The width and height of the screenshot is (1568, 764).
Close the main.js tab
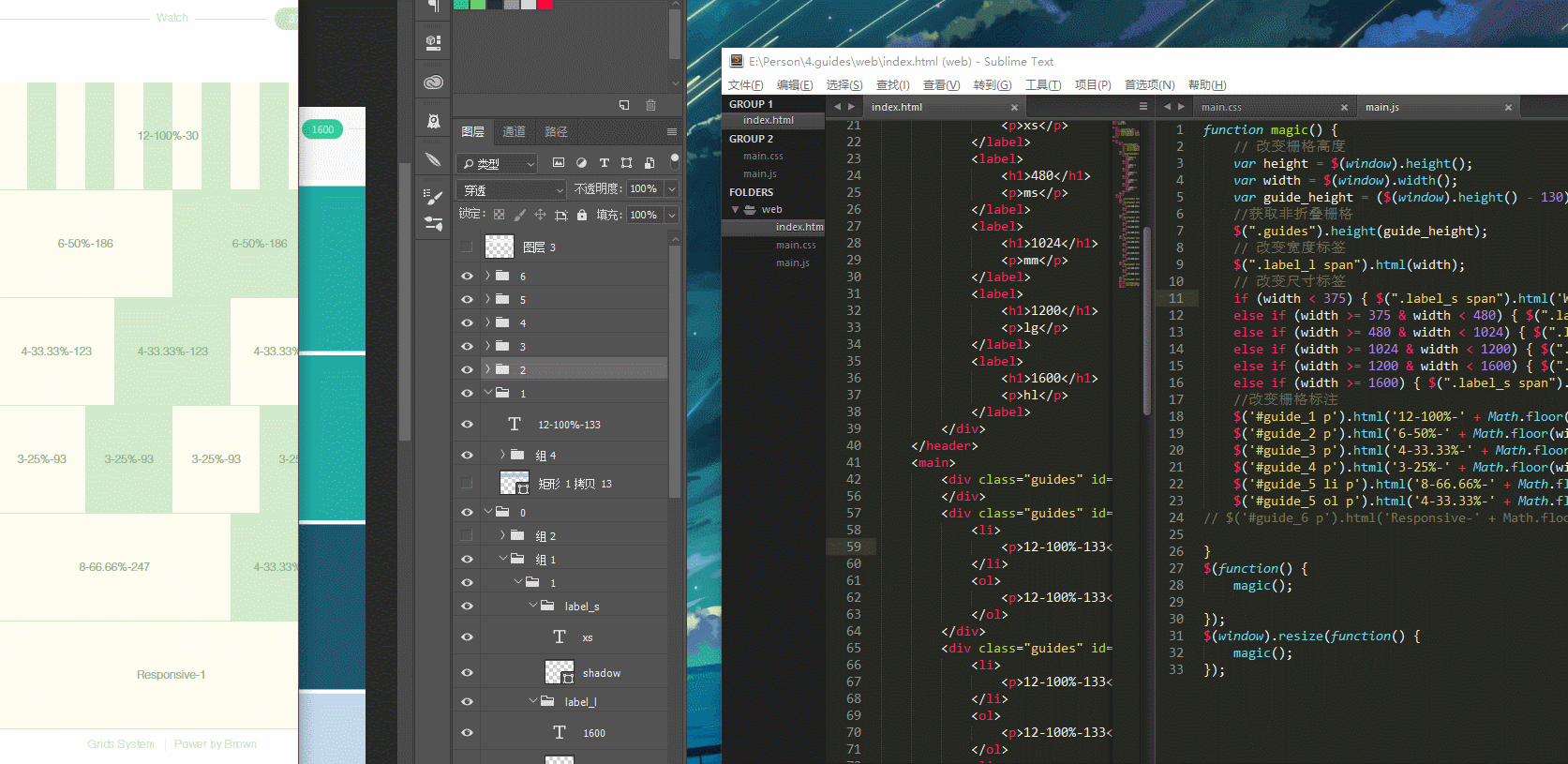pyautogui.click(x=1508, y=108)
